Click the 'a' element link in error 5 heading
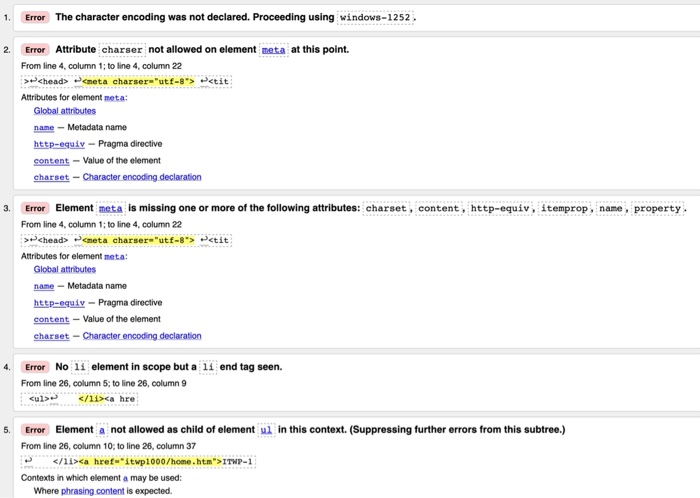Image resolution: width=700 pixels, height=498 pixels. click(102, 430)
